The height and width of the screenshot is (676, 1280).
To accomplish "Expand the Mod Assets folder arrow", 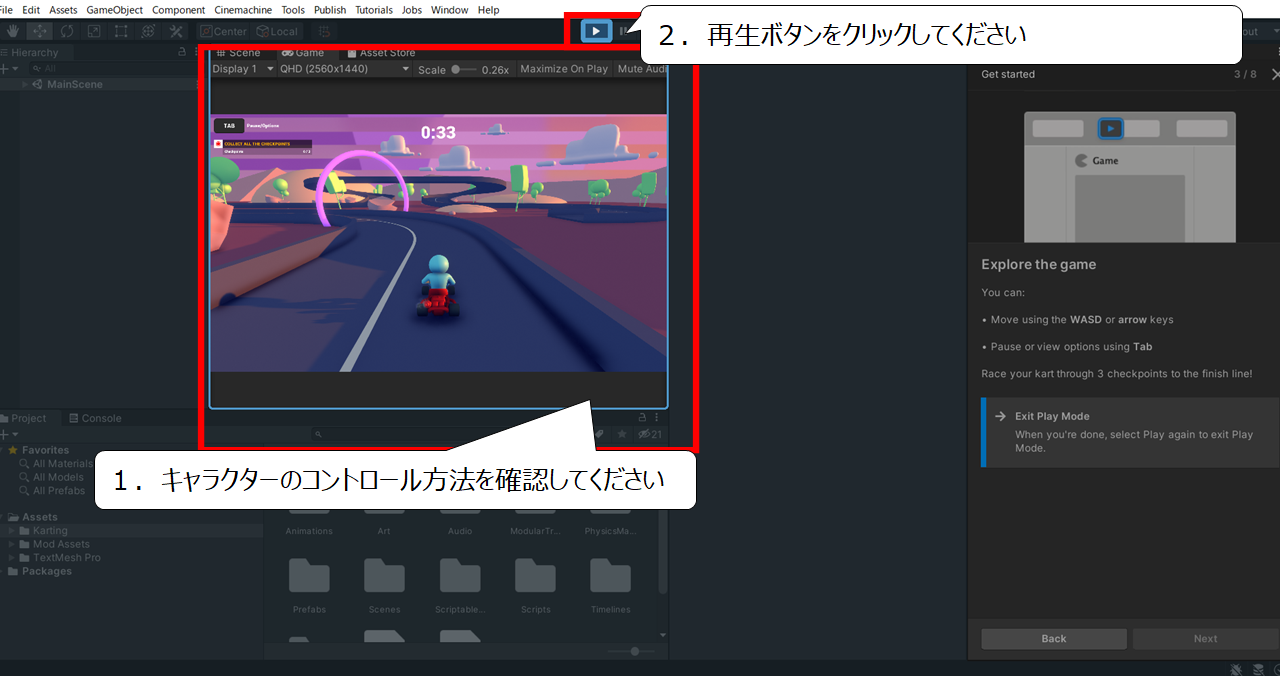I will point(12,544).
